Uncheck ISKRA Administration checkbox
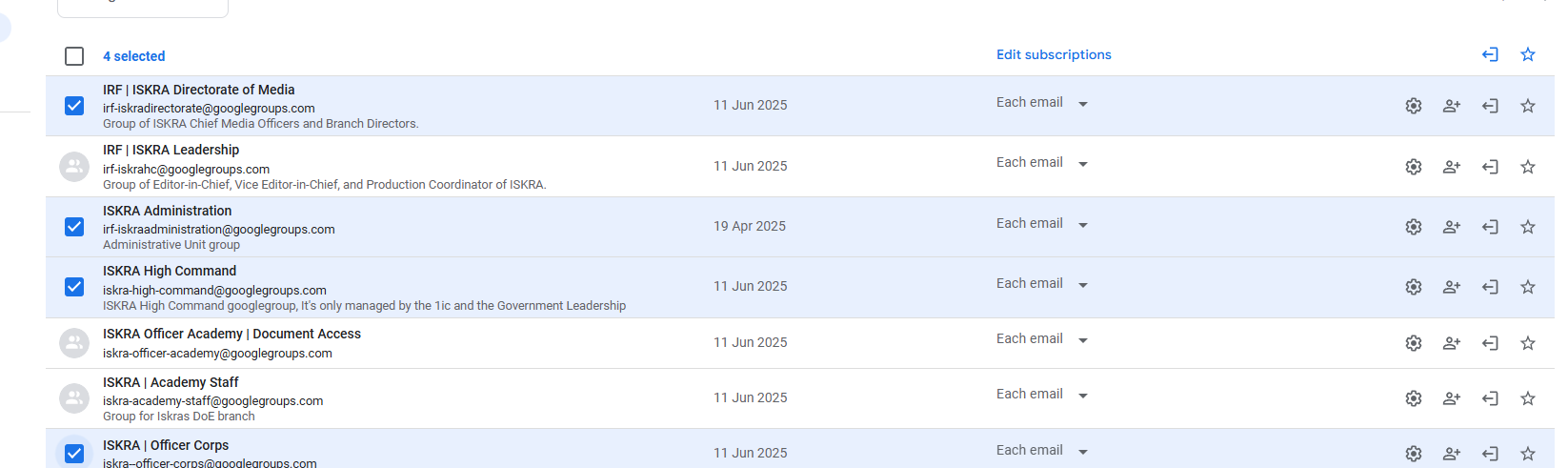Image resolution: width=1568 pixels, height=468 pixels. pos(74,226)
